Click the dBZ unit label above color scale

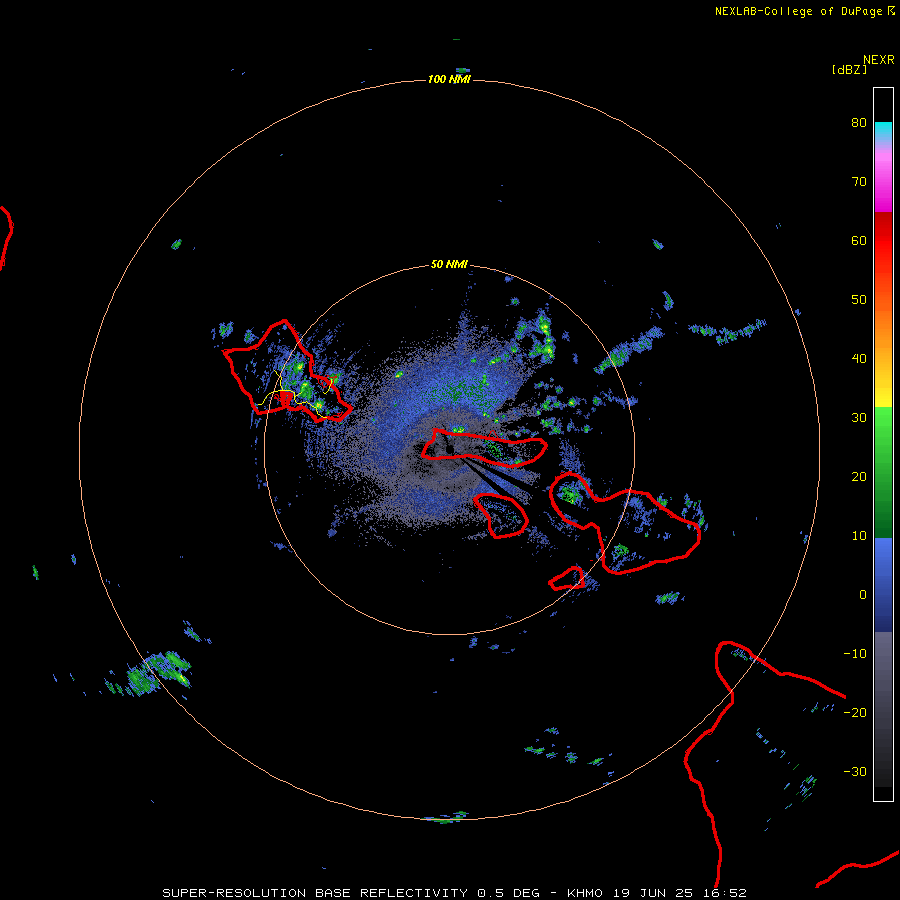[x=849, y=69]
